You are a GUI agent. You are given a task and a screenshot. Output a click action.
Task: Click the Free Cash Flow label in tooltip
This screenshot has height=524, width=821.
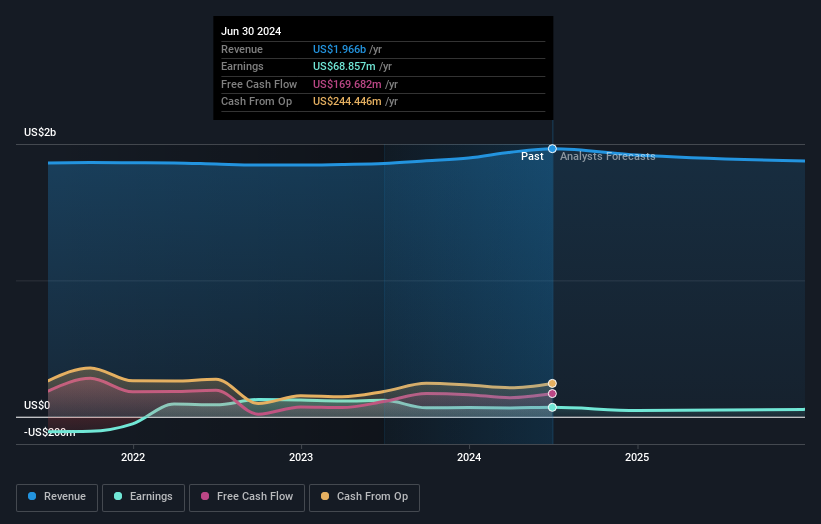coord(259,84)
